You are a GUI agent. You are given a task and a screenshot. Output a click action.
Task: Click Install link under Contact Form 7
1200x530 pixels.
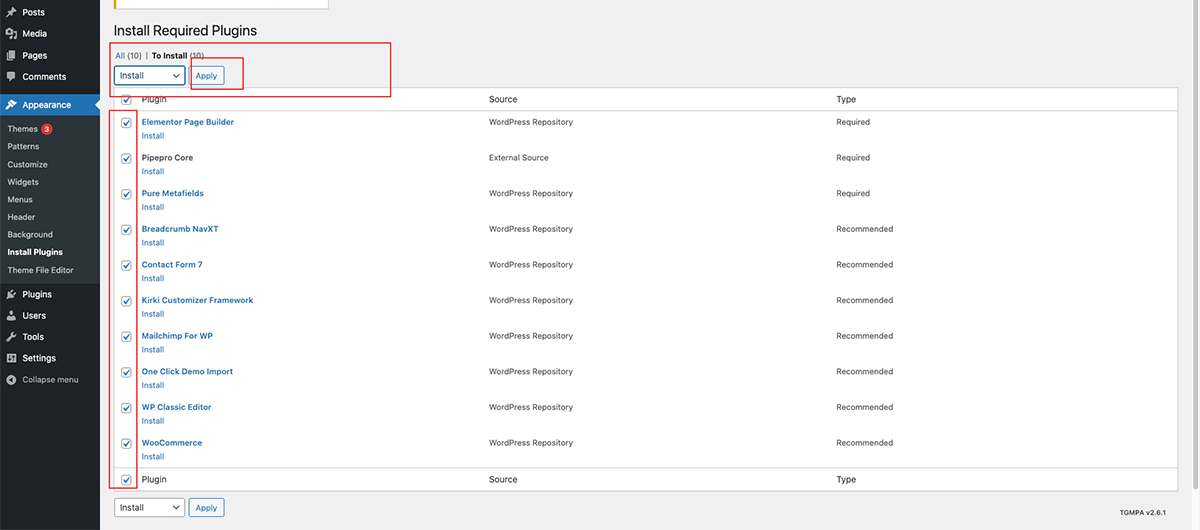(x=152, y=279)
